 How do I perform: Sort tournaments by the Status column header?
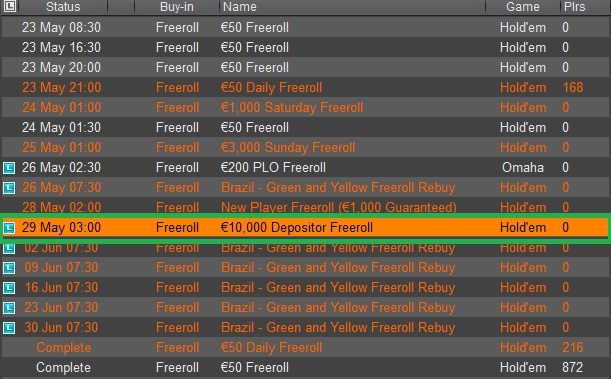tap(63, 7)
